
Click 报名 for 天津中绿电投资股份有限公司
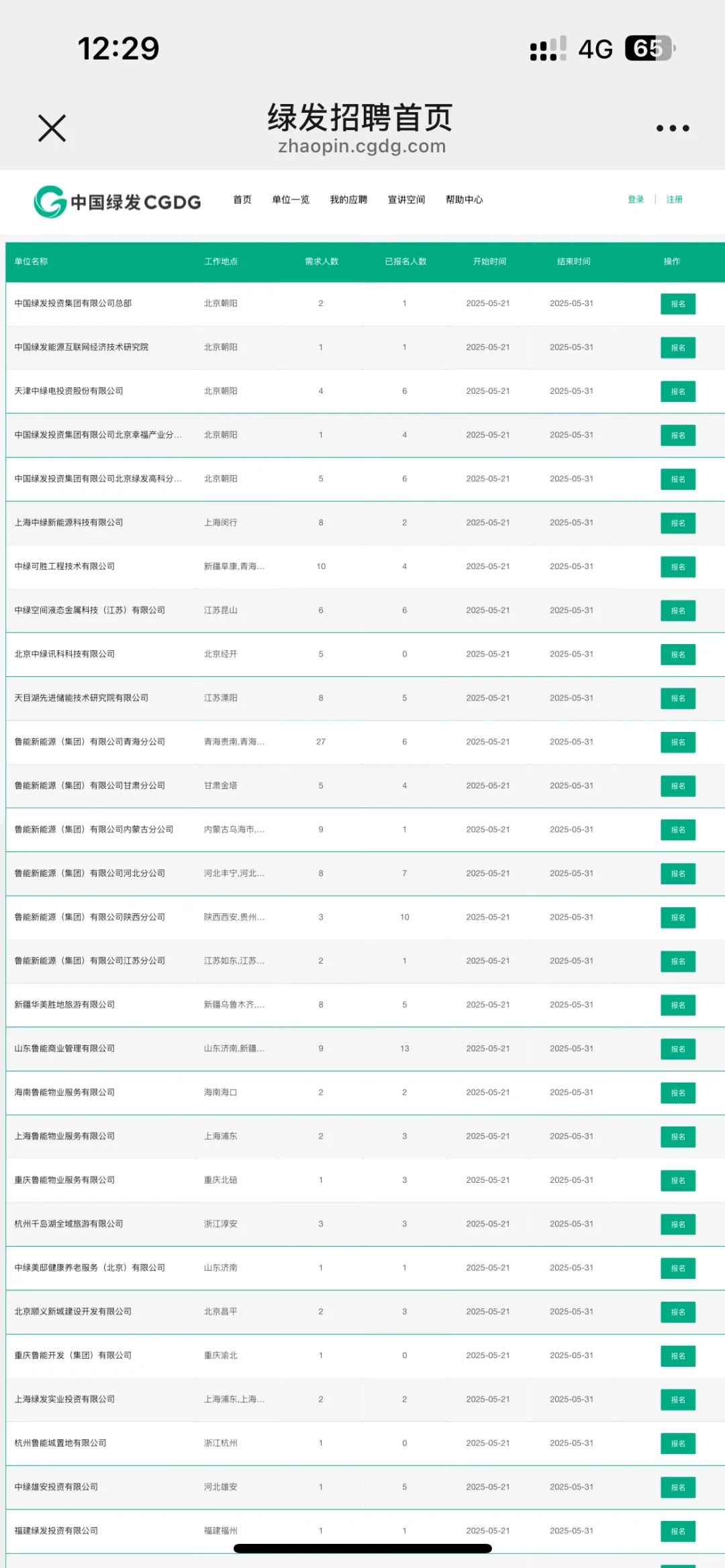pos(678,391)
